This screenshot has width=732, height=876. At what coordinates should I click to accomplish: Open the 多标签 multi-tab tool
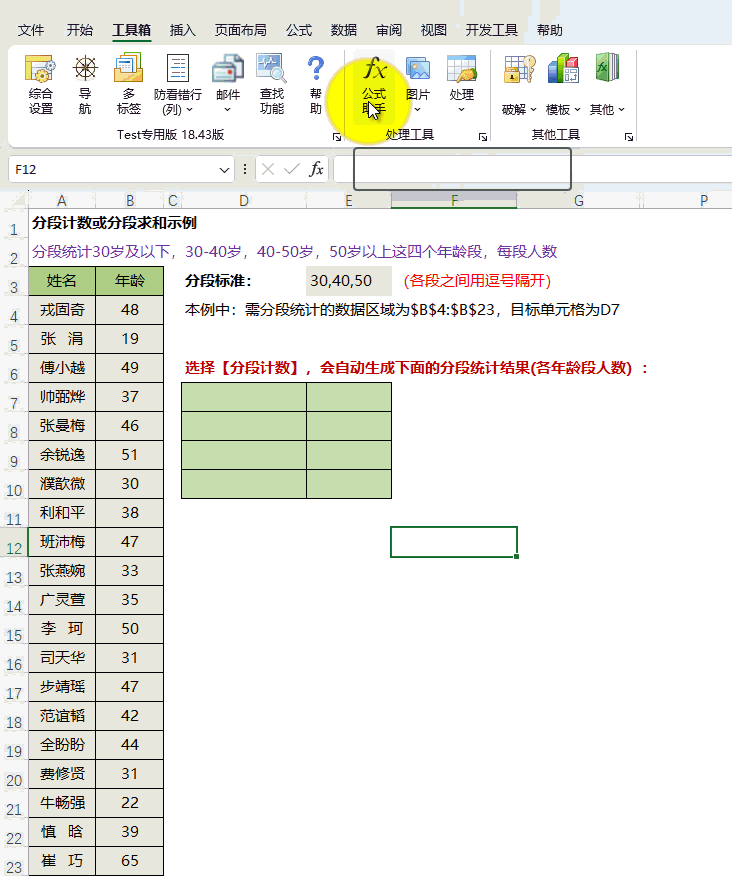(129, 84)
